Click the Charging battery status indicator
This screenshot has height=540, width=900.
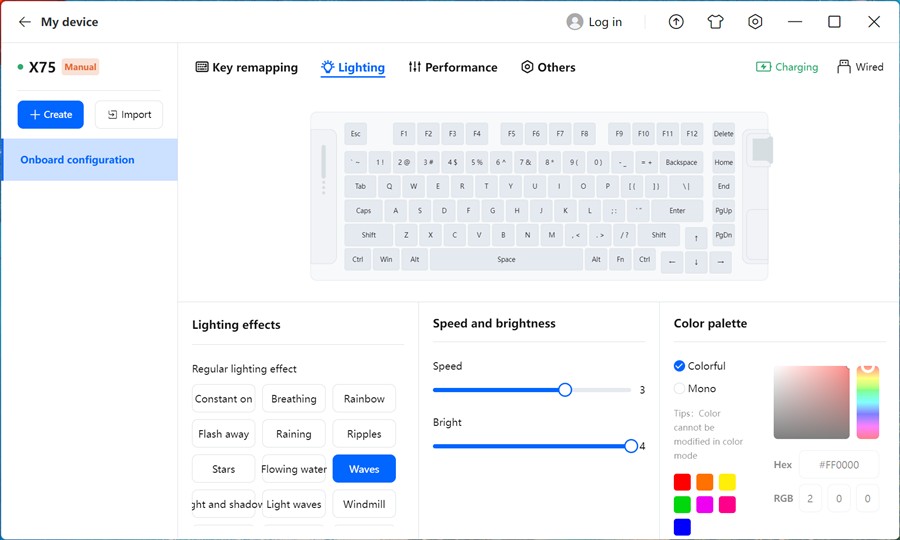coord(787,67)
